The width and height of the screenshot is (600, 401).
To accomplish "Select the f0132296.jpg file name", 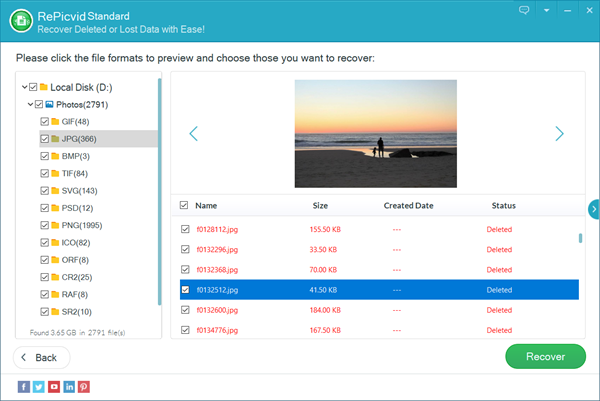I will 217,249.
